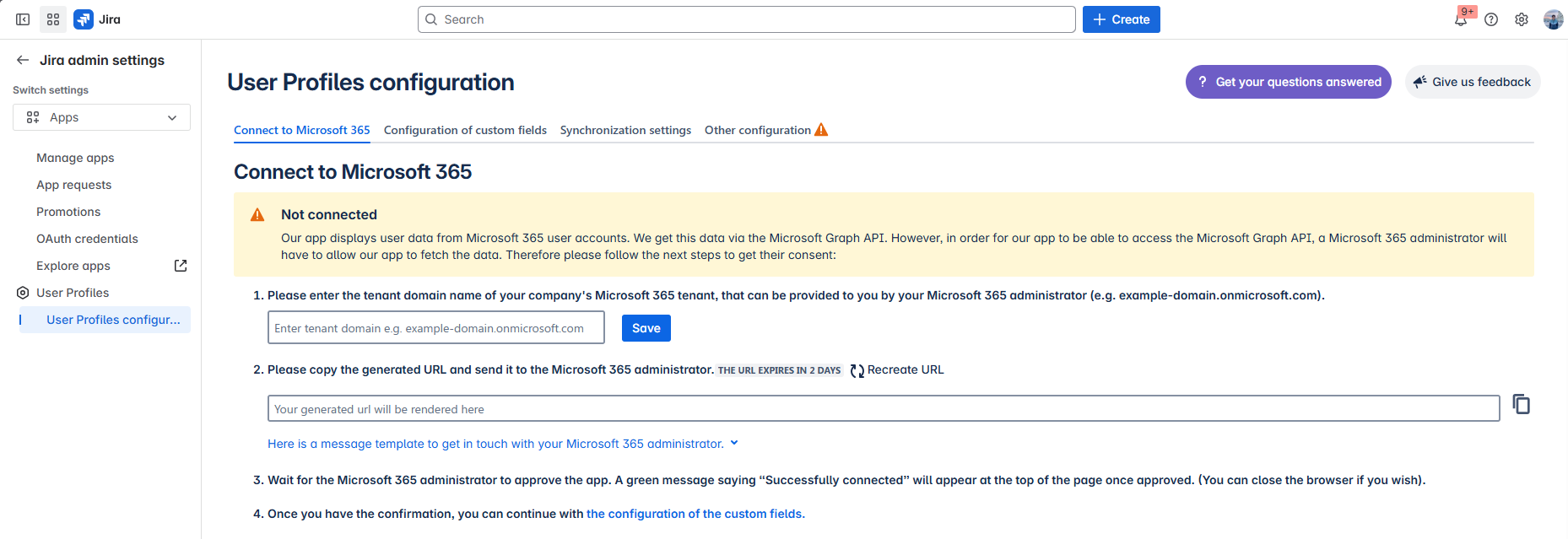Go back using the arrow beside Jira admin settings
This screenshot has width=1568, height=539.
[23, 60]
